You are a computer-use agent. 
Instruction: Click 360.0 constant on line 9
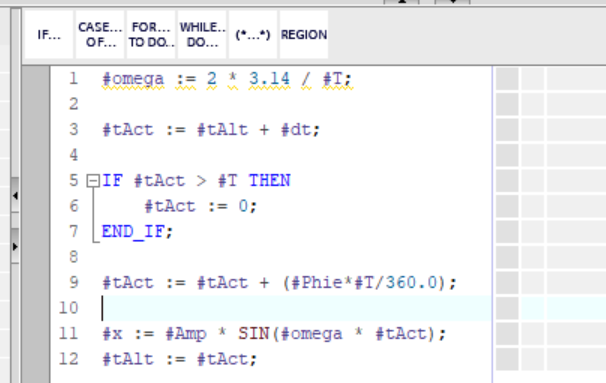pos(411,283)
